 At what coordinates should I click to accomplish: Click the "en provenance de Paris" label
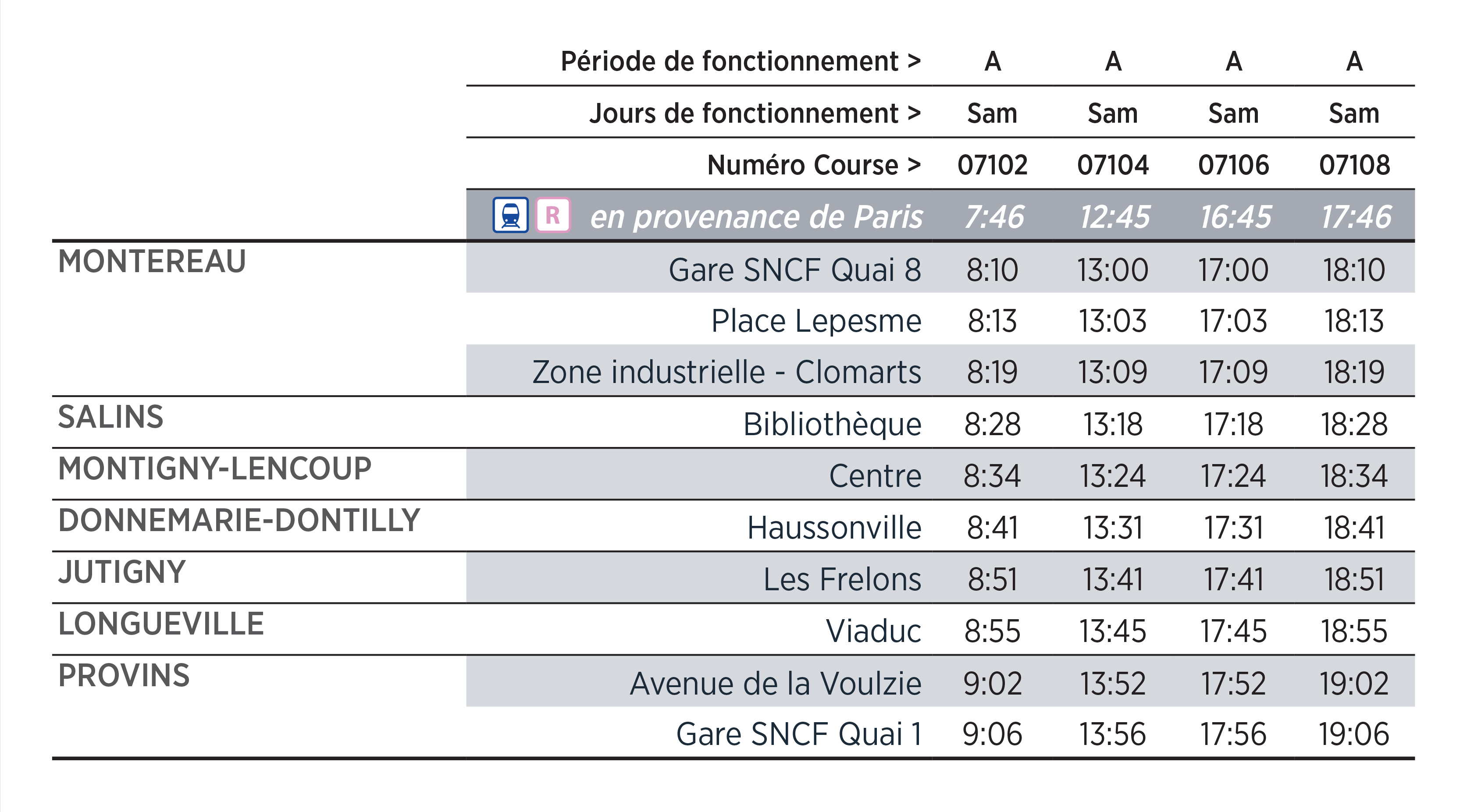pyautogui.click(x=756, y=217)
